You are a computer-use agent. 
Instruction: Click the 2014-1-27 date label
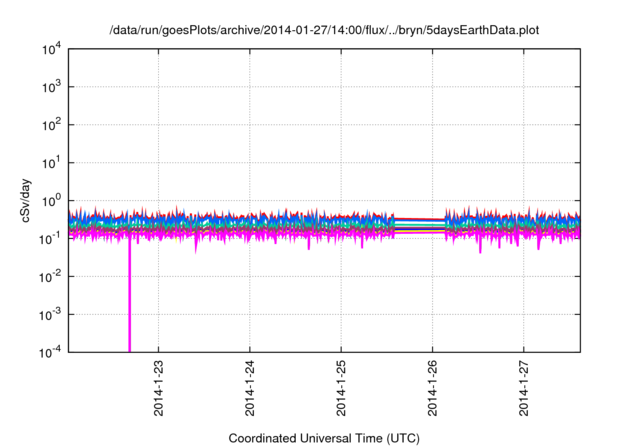pyautogui.click(x=524, y=388)
